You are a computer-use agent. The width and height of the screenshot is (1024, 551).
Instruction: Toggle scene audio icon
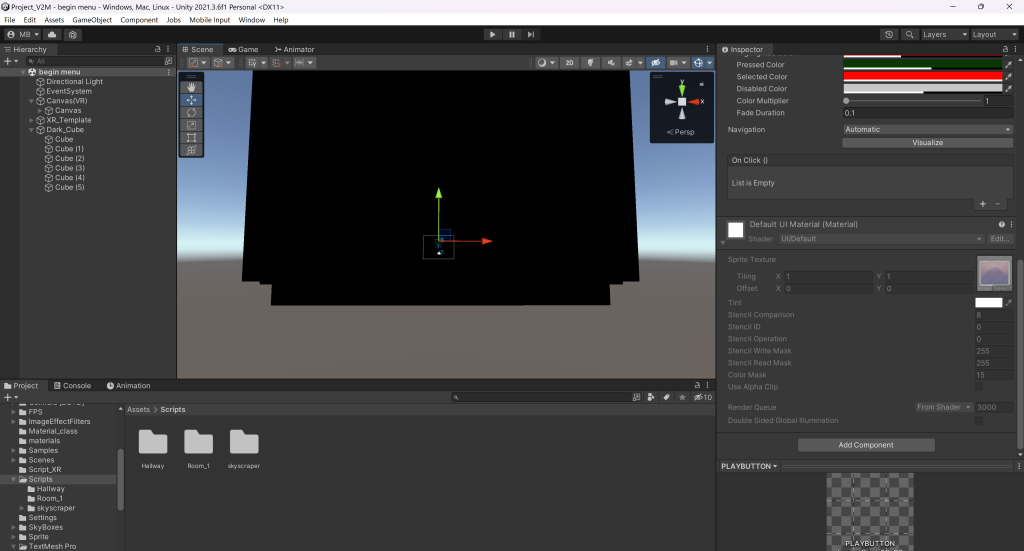[x=611, y=63]
